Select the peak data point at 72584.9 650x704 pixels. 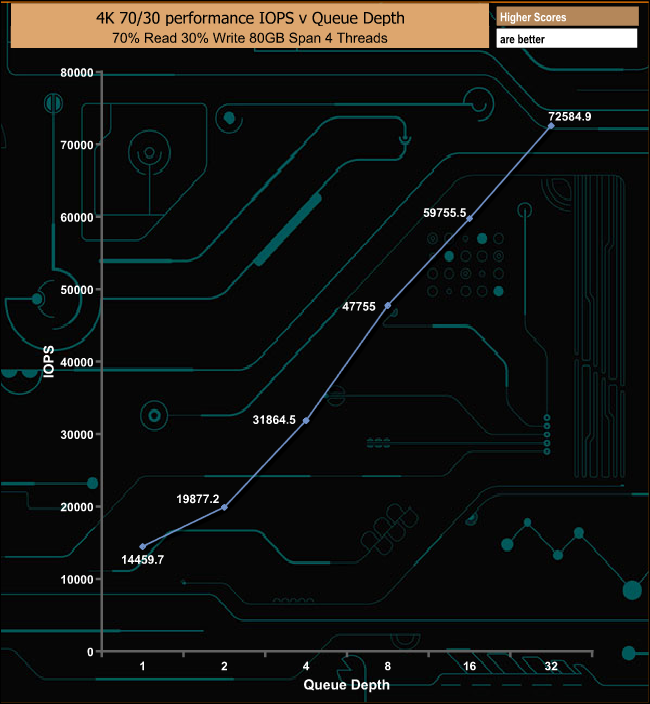552,125
